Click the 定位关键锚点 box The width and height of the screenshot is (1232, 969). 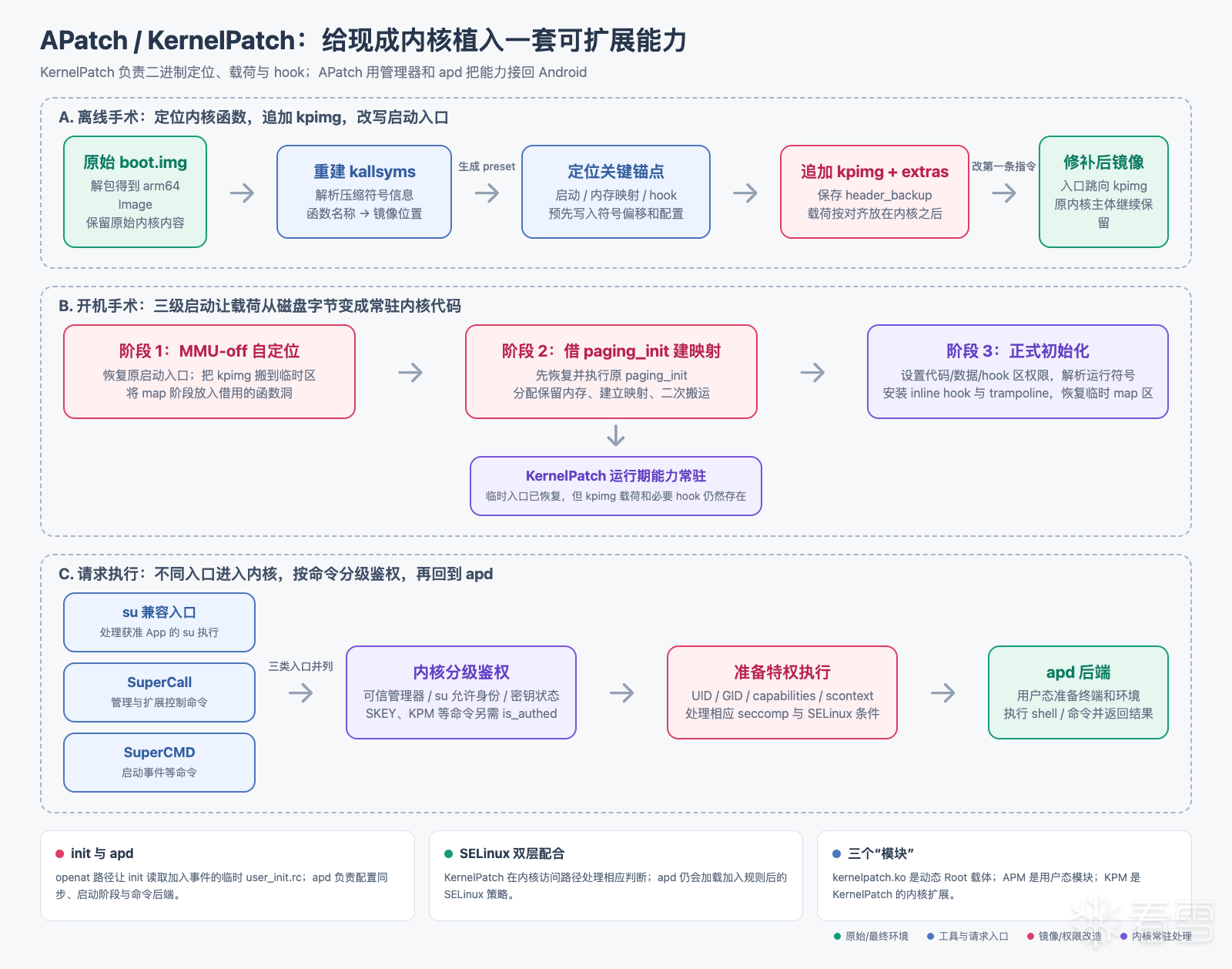[x=616, y=192]
